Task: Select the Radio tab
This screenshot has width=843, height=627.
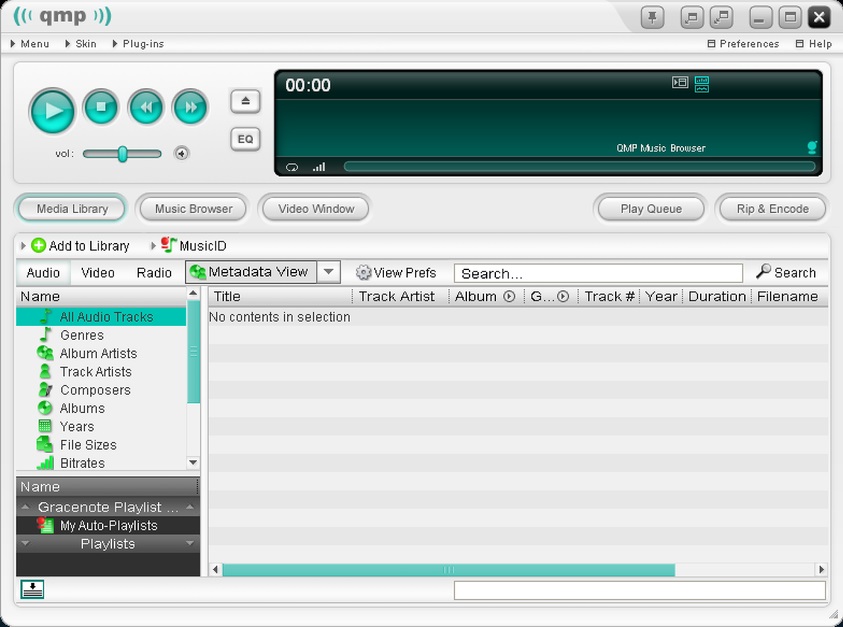Action: click(x=154, y=273)
